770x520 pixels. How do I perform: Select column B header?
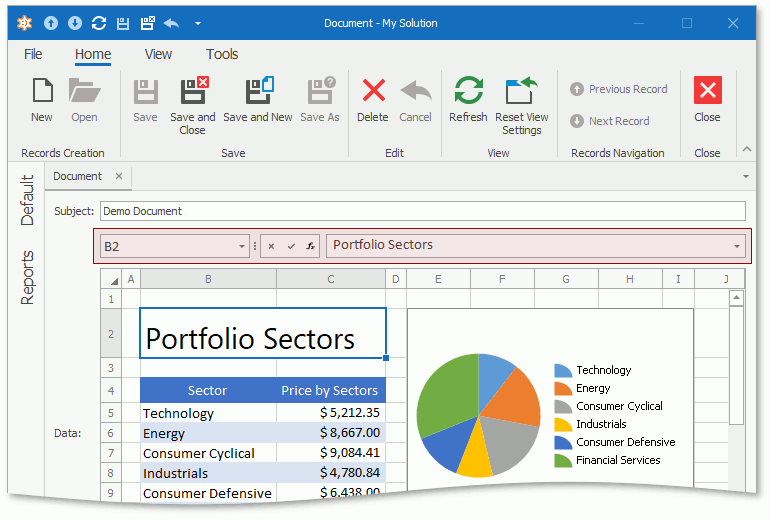208,279
